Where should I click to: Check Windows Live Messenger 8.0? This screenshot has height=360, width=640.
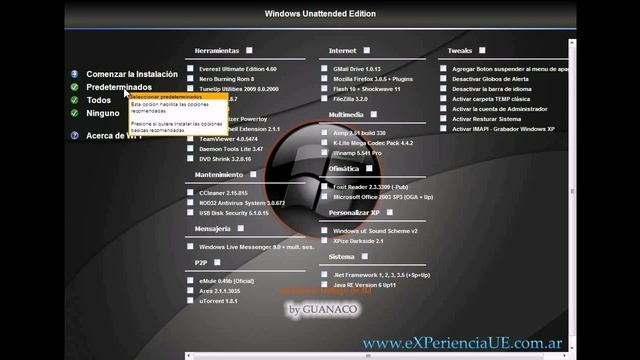[190, 247]
